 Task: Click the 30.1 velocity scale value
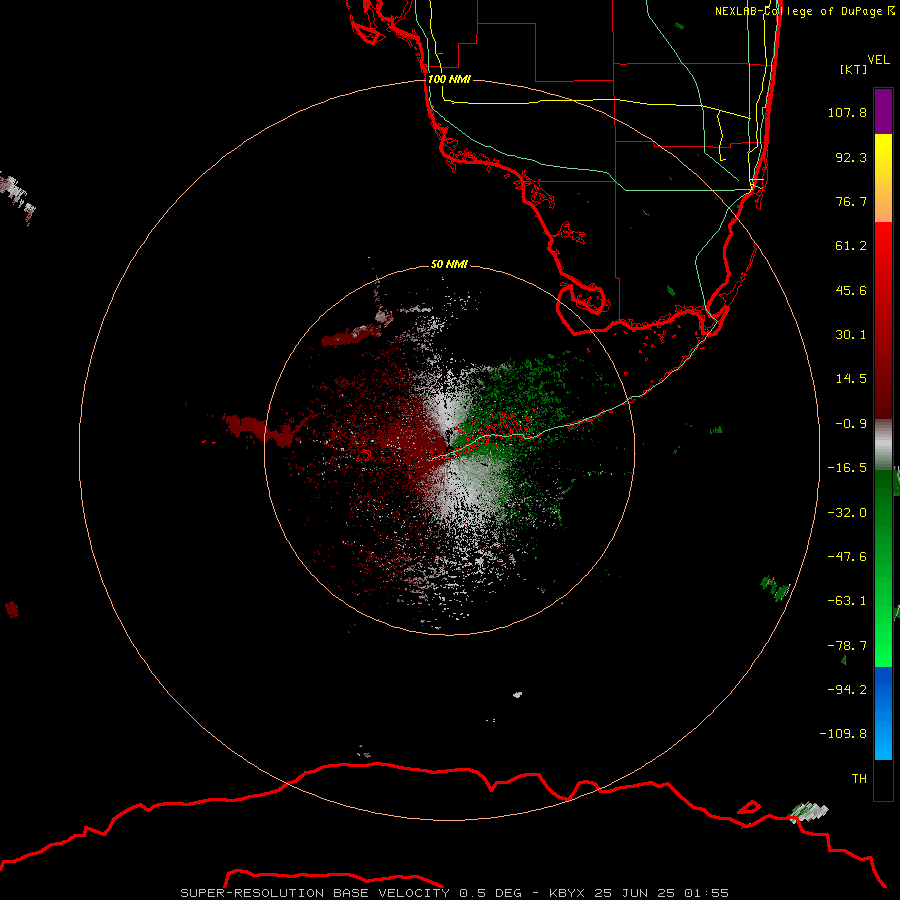[x=851, y=335]
